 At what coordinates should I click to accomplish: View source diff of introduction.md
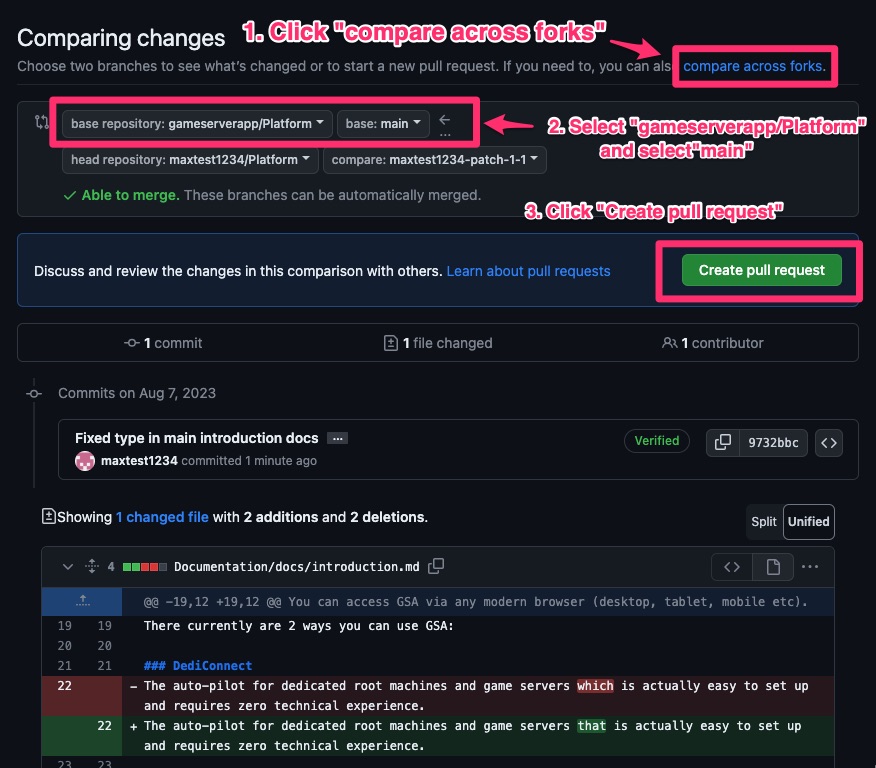tap(732, 567)
